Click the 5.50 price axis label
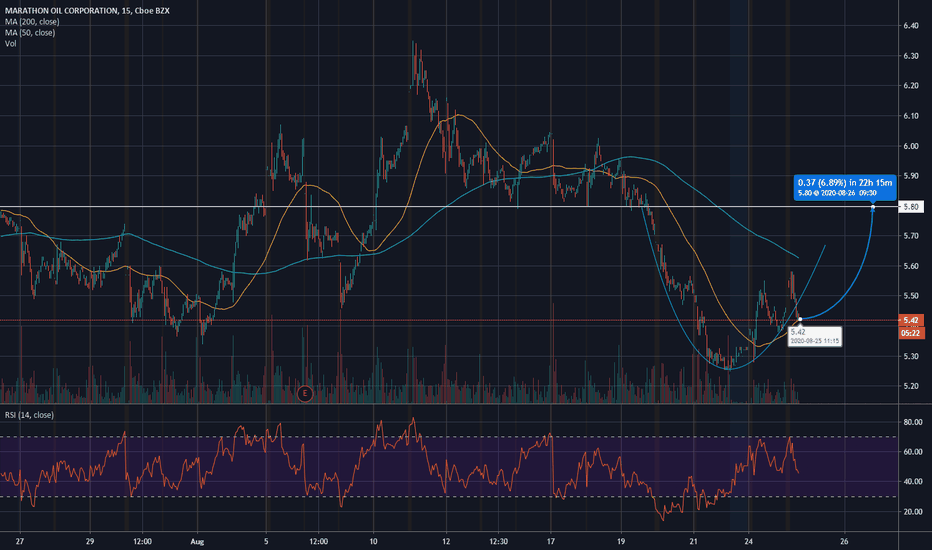Image resolution: width=932 pixels, height=550 pixels. pos(911,296)
